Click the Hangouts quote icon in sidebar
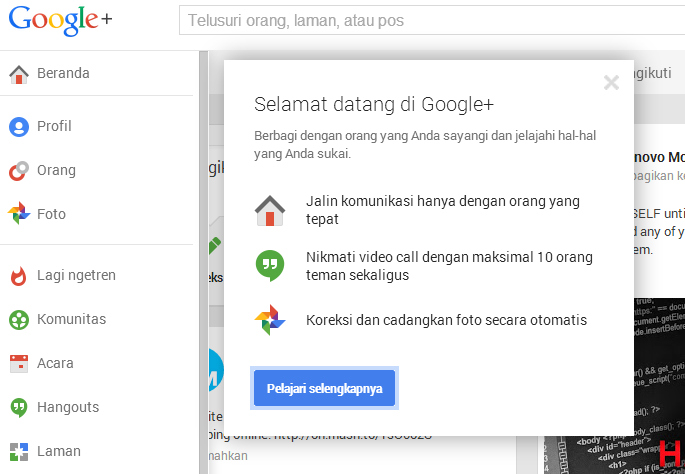Screen dimensions: 685x474 click(x=19, y=408)
